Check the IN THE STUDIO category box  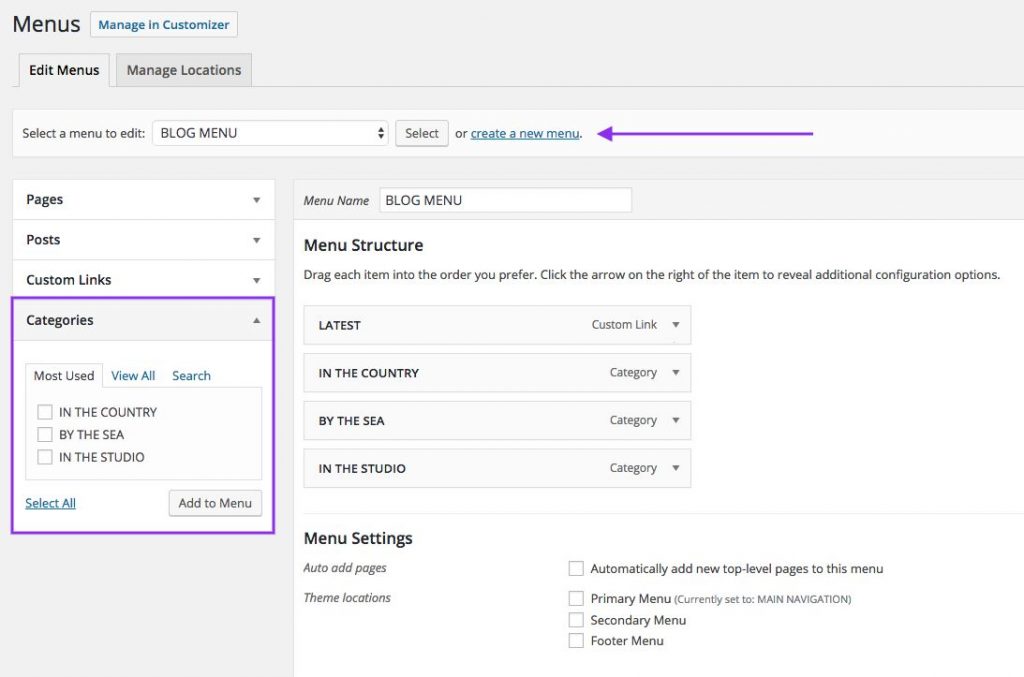pyautogui.click(x=44, y=457)
